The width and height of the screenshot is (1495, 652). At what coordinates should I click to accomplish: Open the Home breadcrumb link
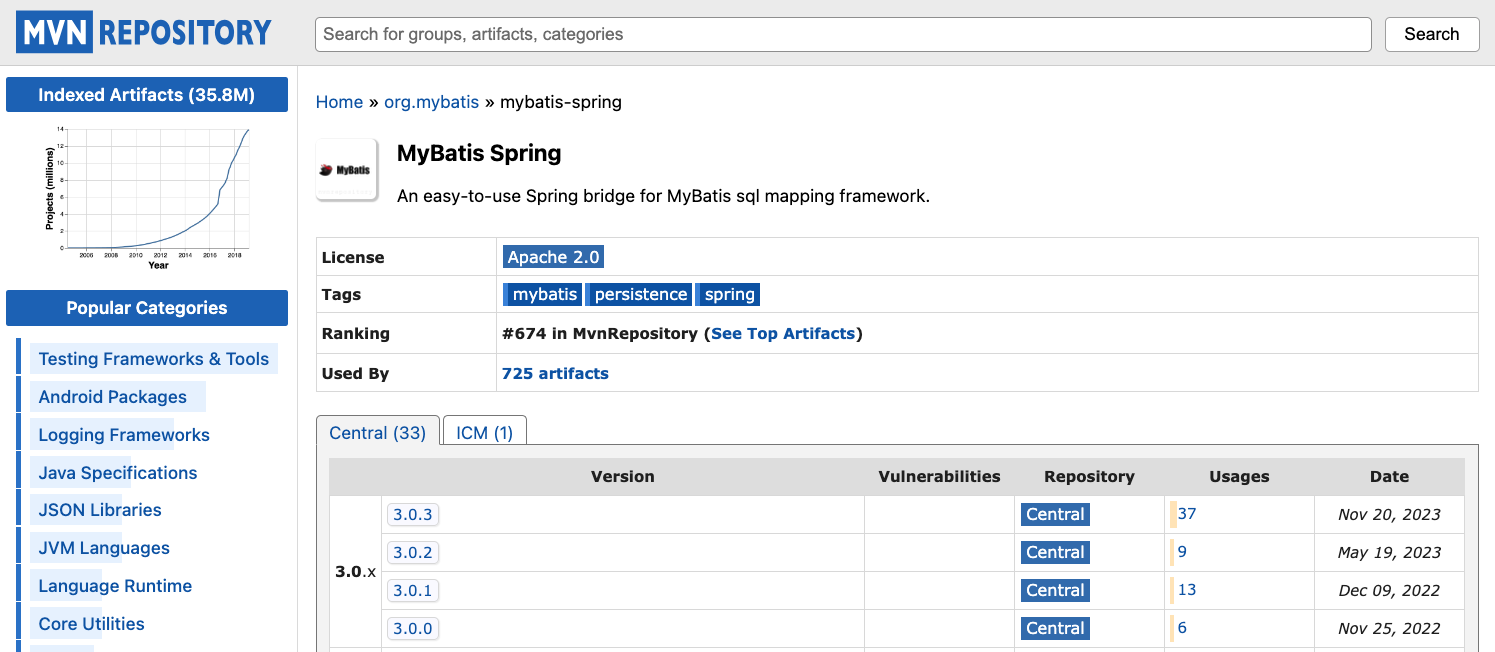point(339,101)
